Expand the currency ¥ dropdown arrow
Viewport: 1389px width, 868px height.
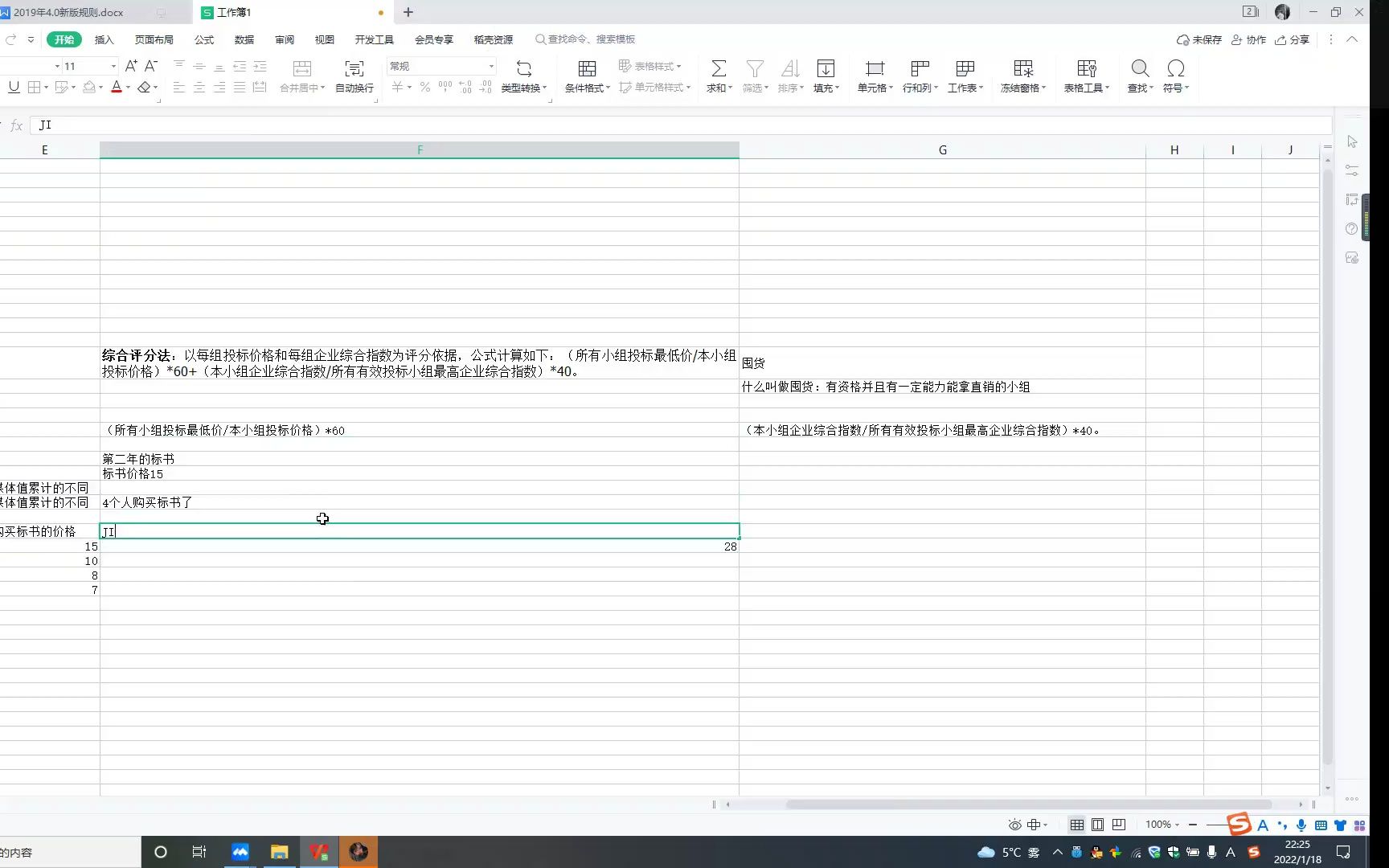pyautogui.click(x=409, y=87)
